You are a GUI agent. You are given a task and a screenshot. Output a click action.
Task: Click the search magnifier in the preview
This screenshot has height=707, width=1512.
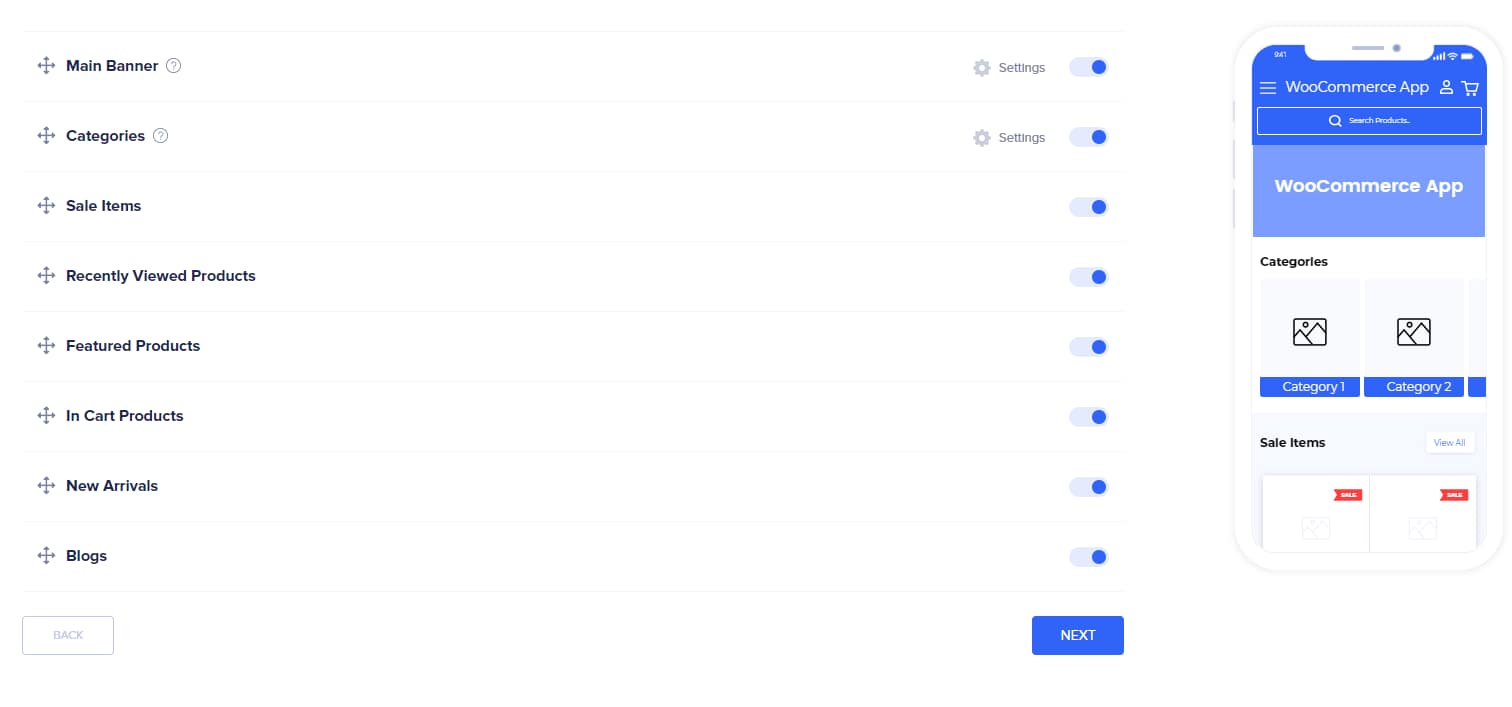point(1335,120)
